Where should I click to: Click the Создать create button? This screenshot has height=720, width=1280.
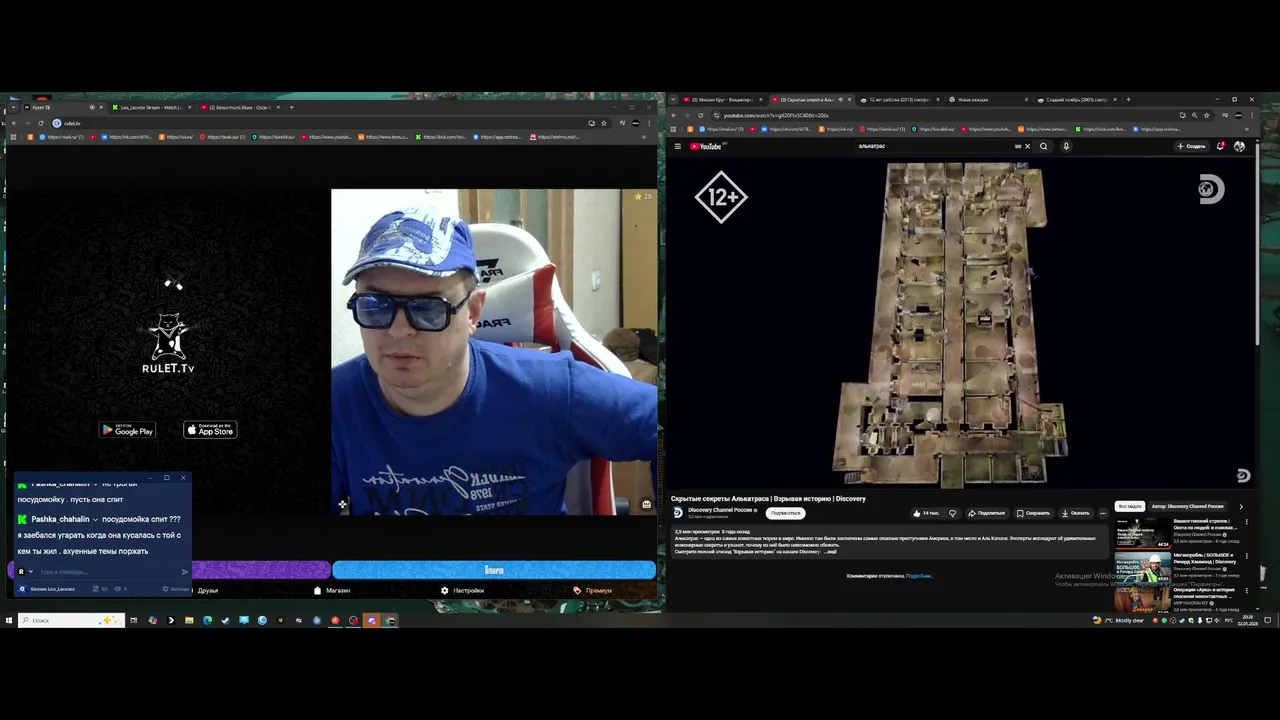[1191, 146]
